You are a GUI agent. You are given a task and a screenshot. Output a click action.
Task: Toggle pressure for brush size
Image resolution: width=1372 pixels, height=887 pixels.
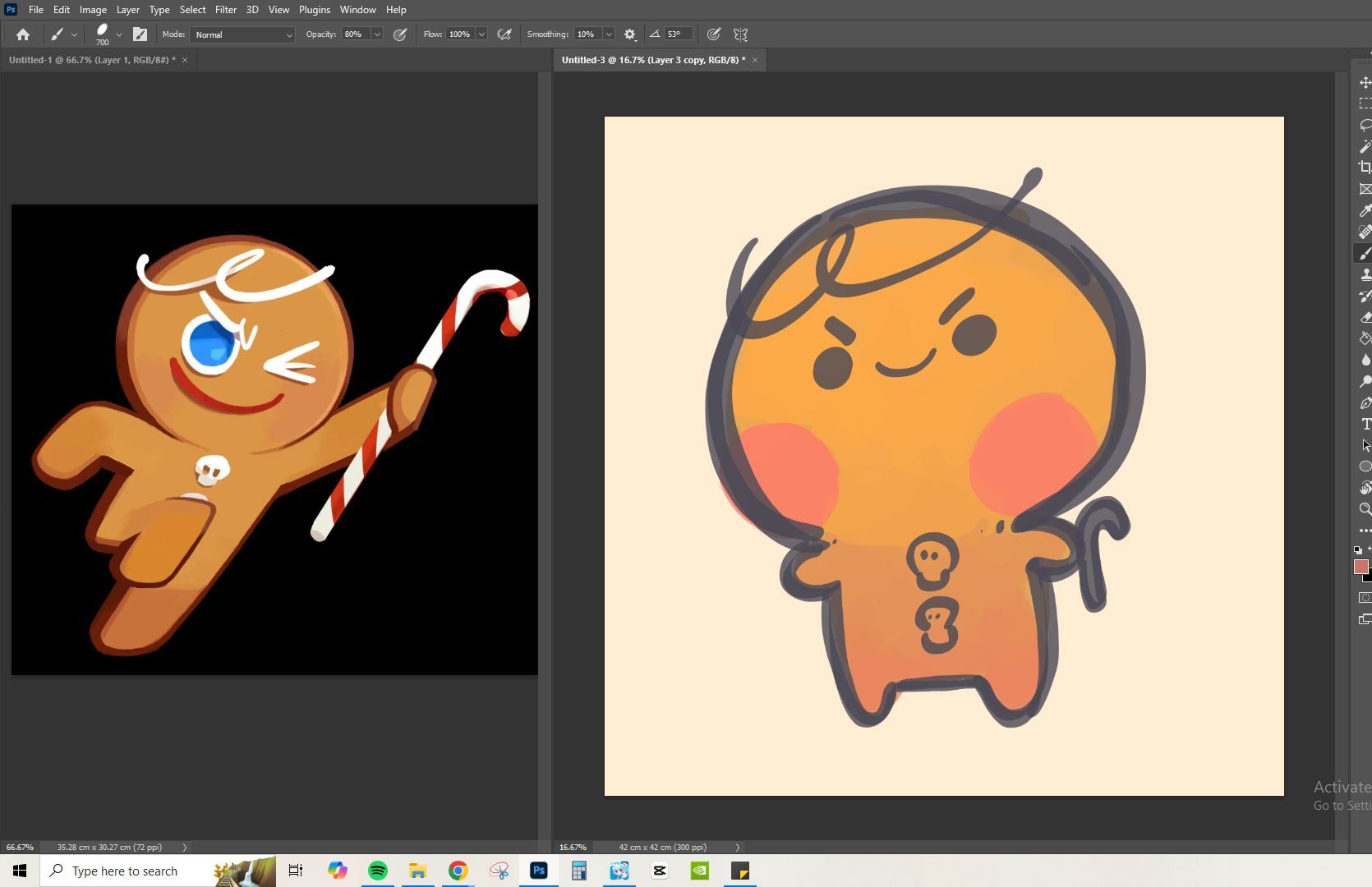tap(714, 34)
